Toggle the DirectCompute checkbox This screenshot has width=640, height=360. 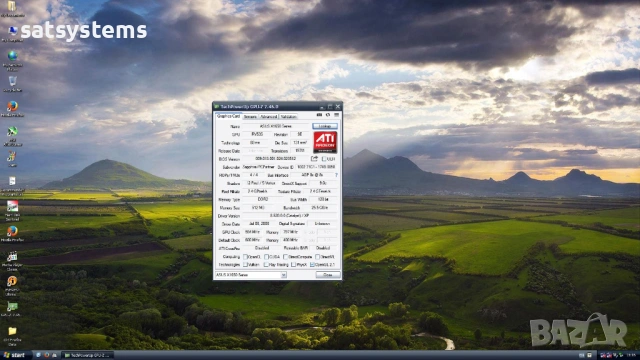point(286,257)
